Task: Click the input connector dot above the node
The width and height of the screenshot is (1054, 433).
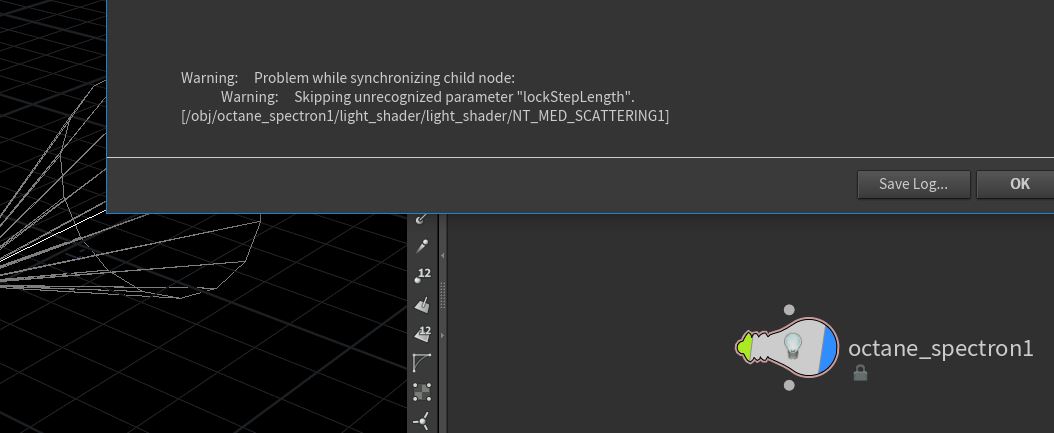Action: 789,311
